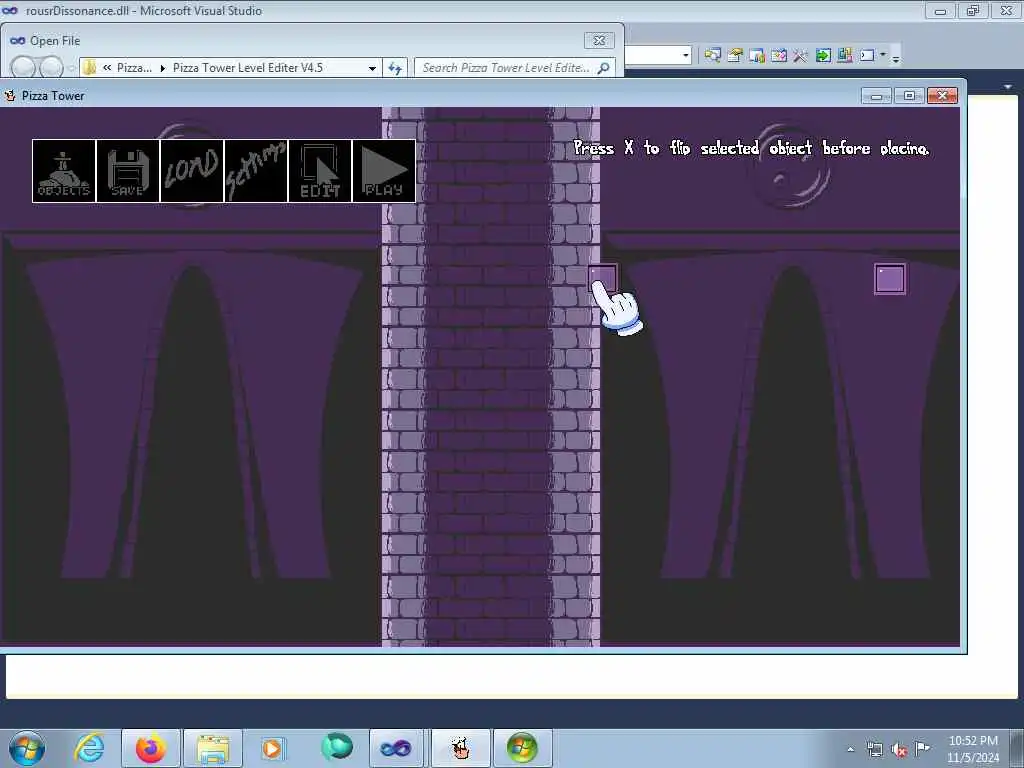Click the Solution Explorer icon in Visual Studio toolbar

click(712, 56)
